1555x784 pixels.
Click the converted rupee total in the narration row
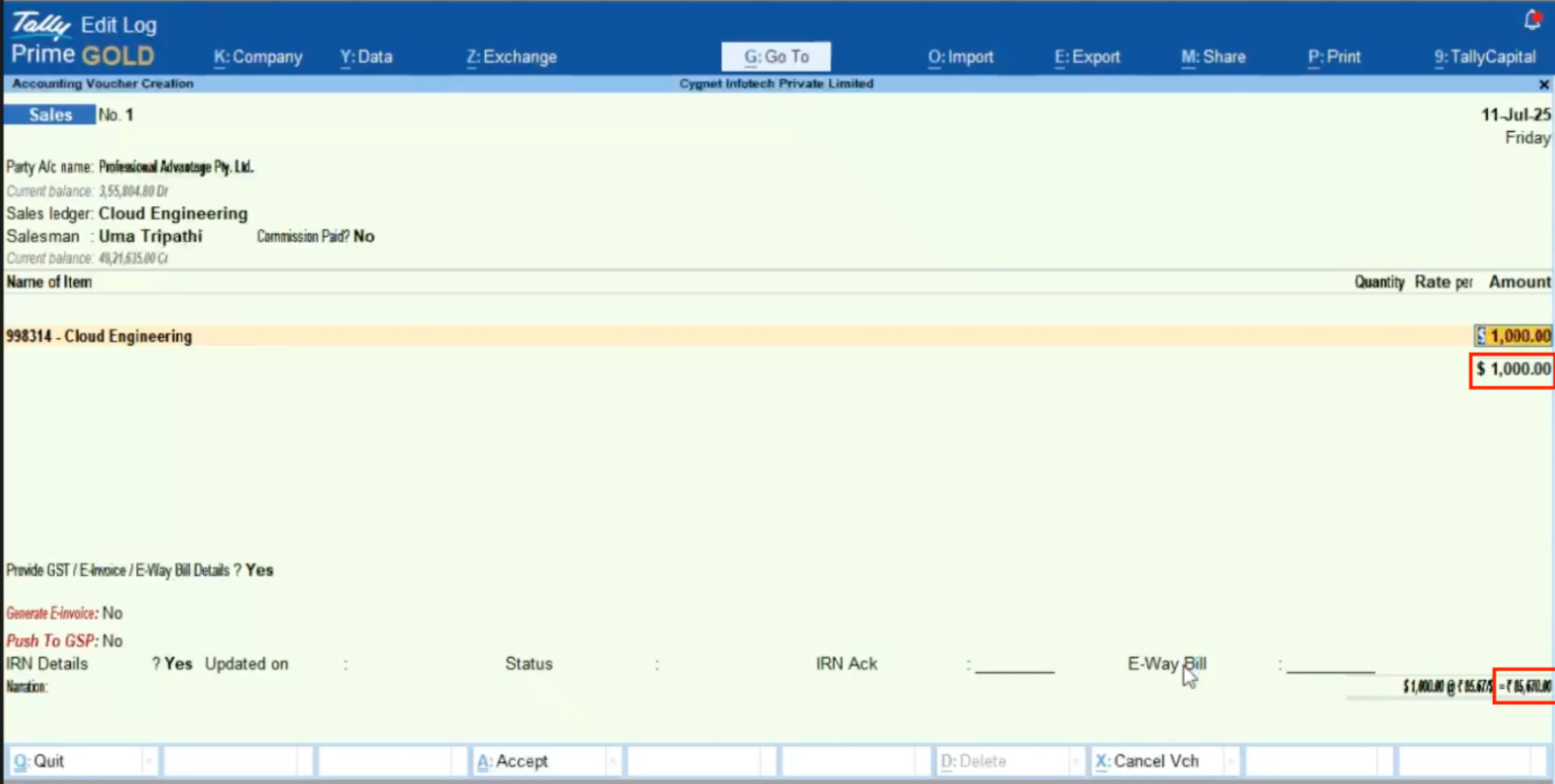click(1524, 687)
